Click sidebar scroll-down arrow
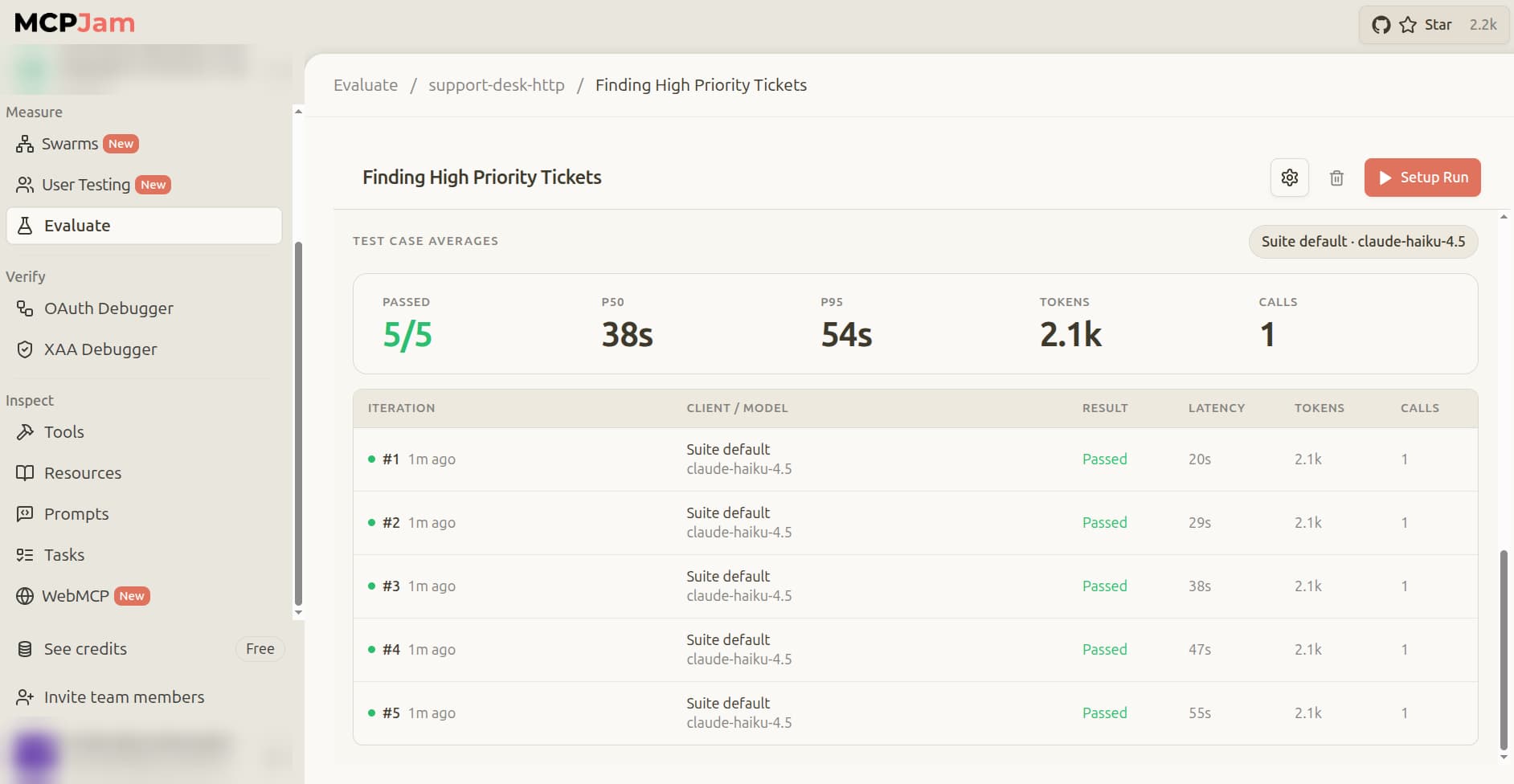Viewport: 1514px width, 784px height. click(299, 613)
